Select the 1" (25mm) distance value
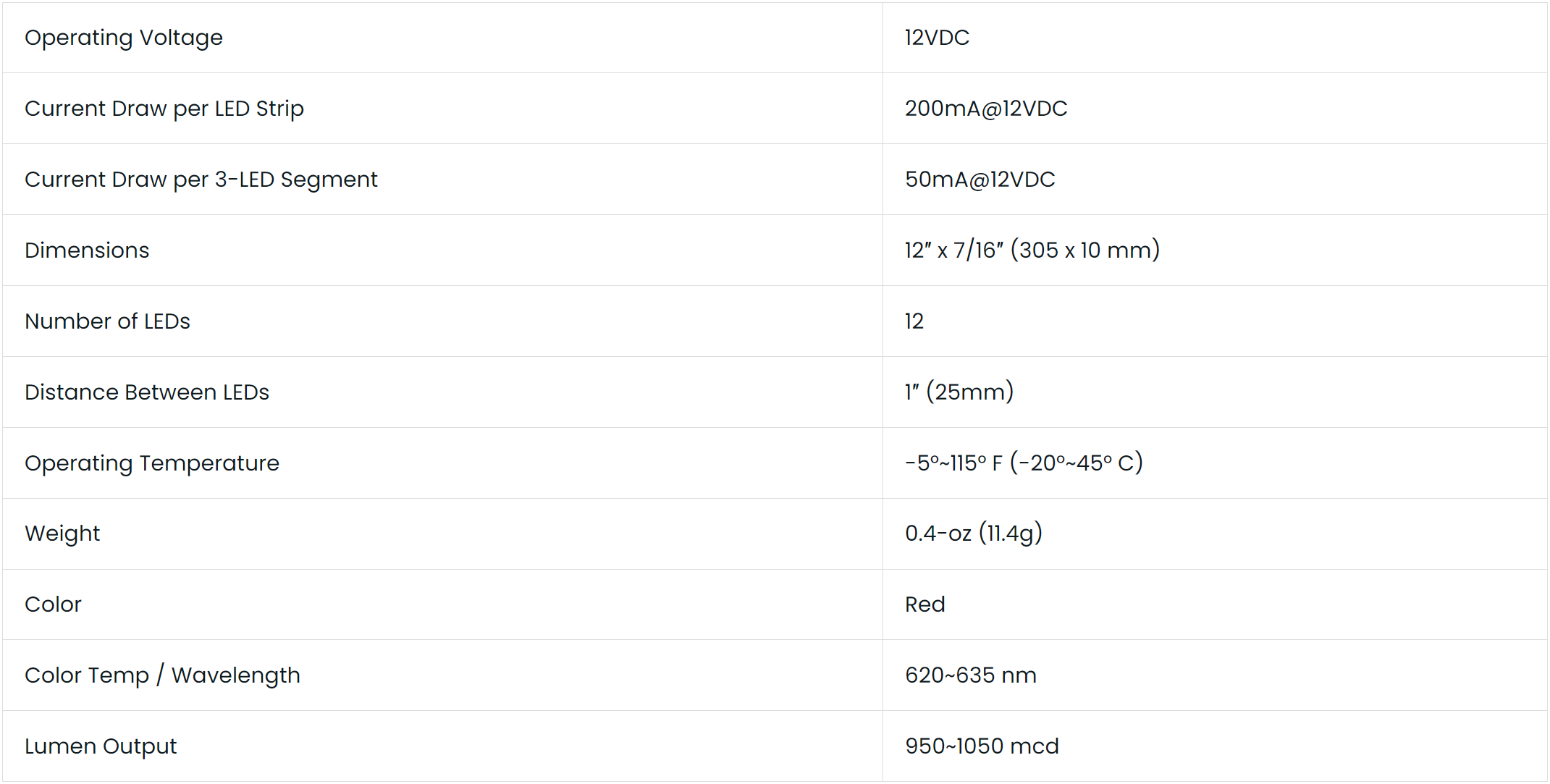The image size is (1550, 784). tap(959, 392)
